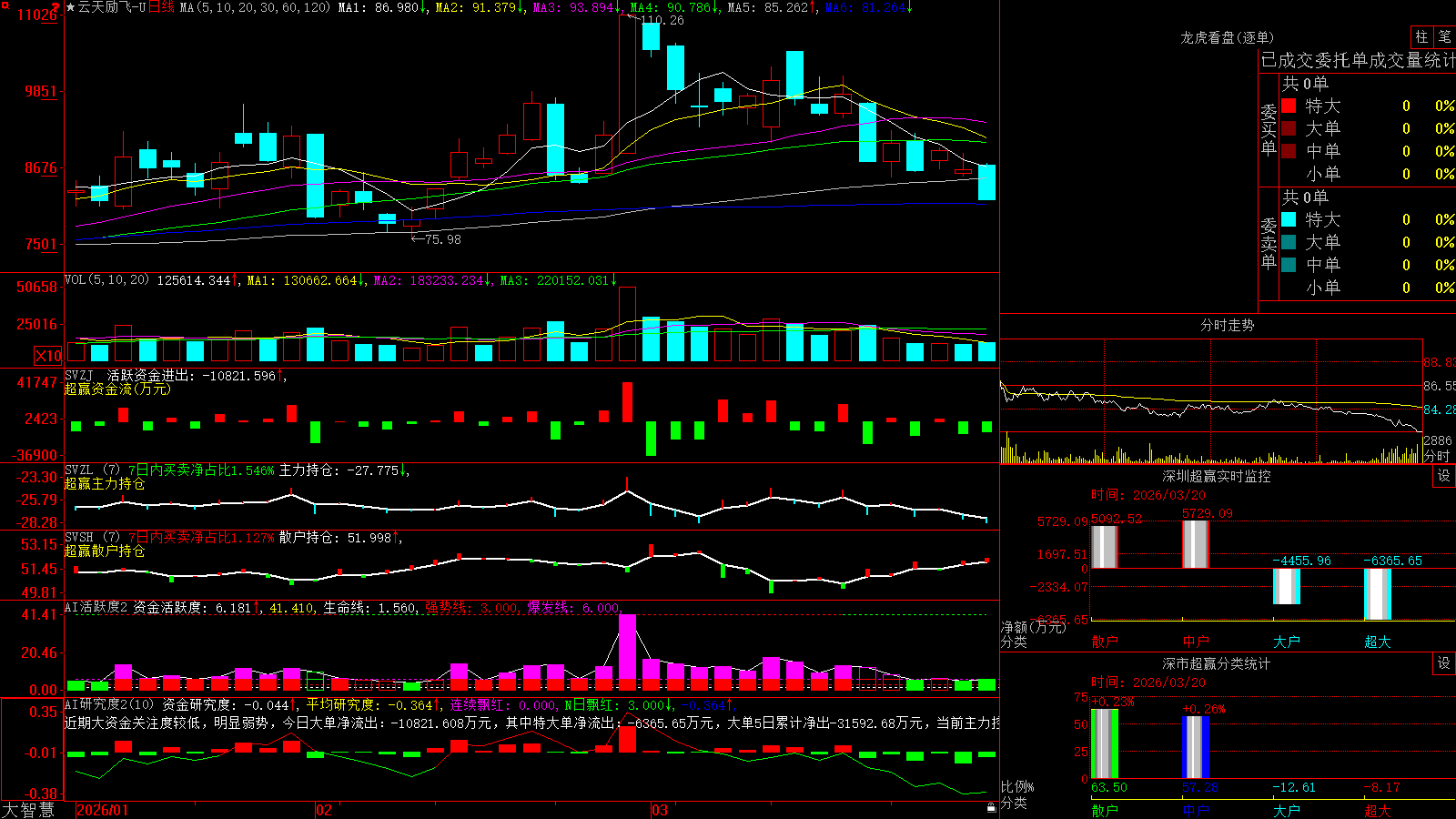This screenshot has height=819, width=1456.
Task: Click the green 散户 ratio bar
Action: pyautogui.click(x=1104, y=744)
